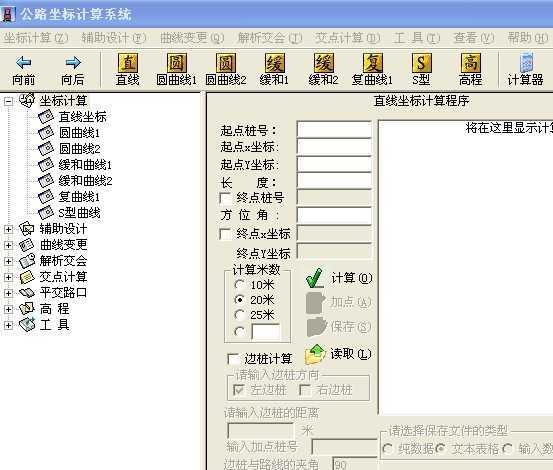Open the 交点计算 menu
Screen dimensions: 553x470
[347, 38]
